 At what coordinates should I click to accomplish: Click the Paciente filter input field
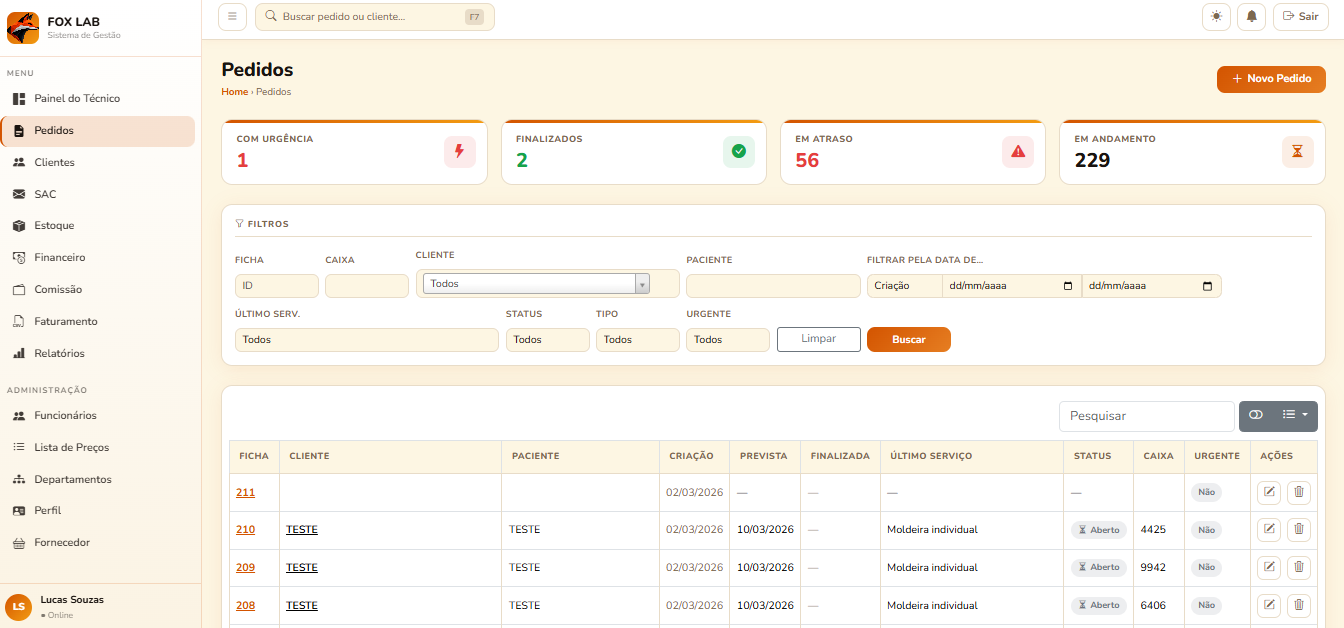click(x=773, y=286)
